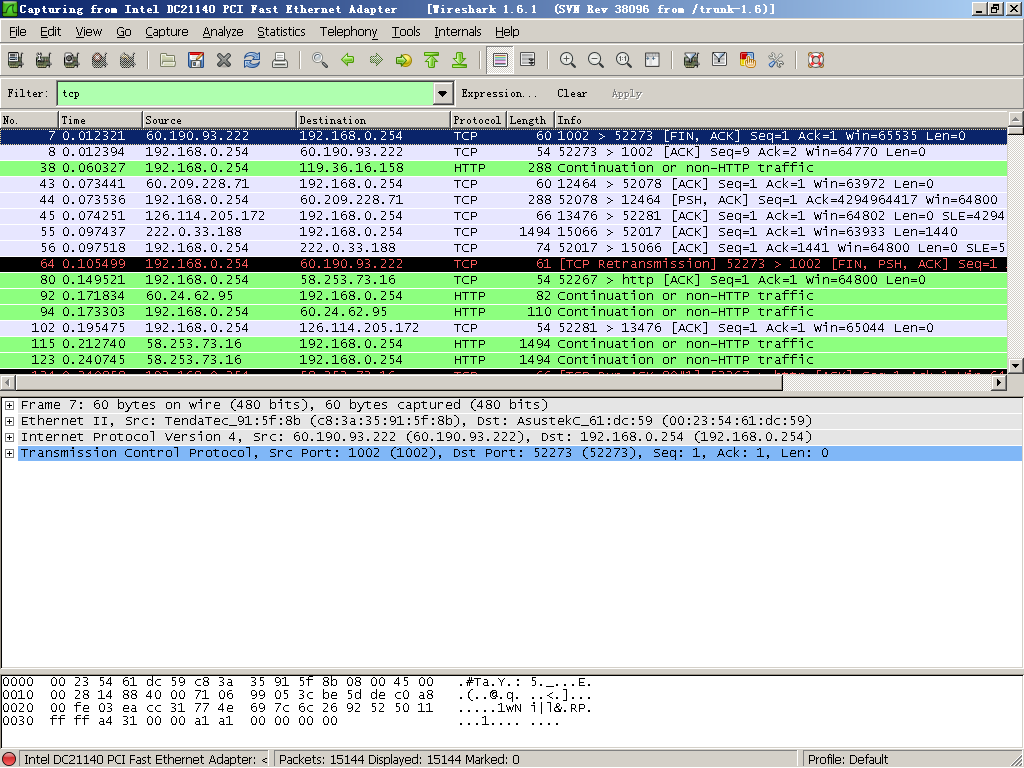This screenshot has width=1024, height=768.
Task: Select packet 102 to 126.114.205.172
Action: coord(504,328)
